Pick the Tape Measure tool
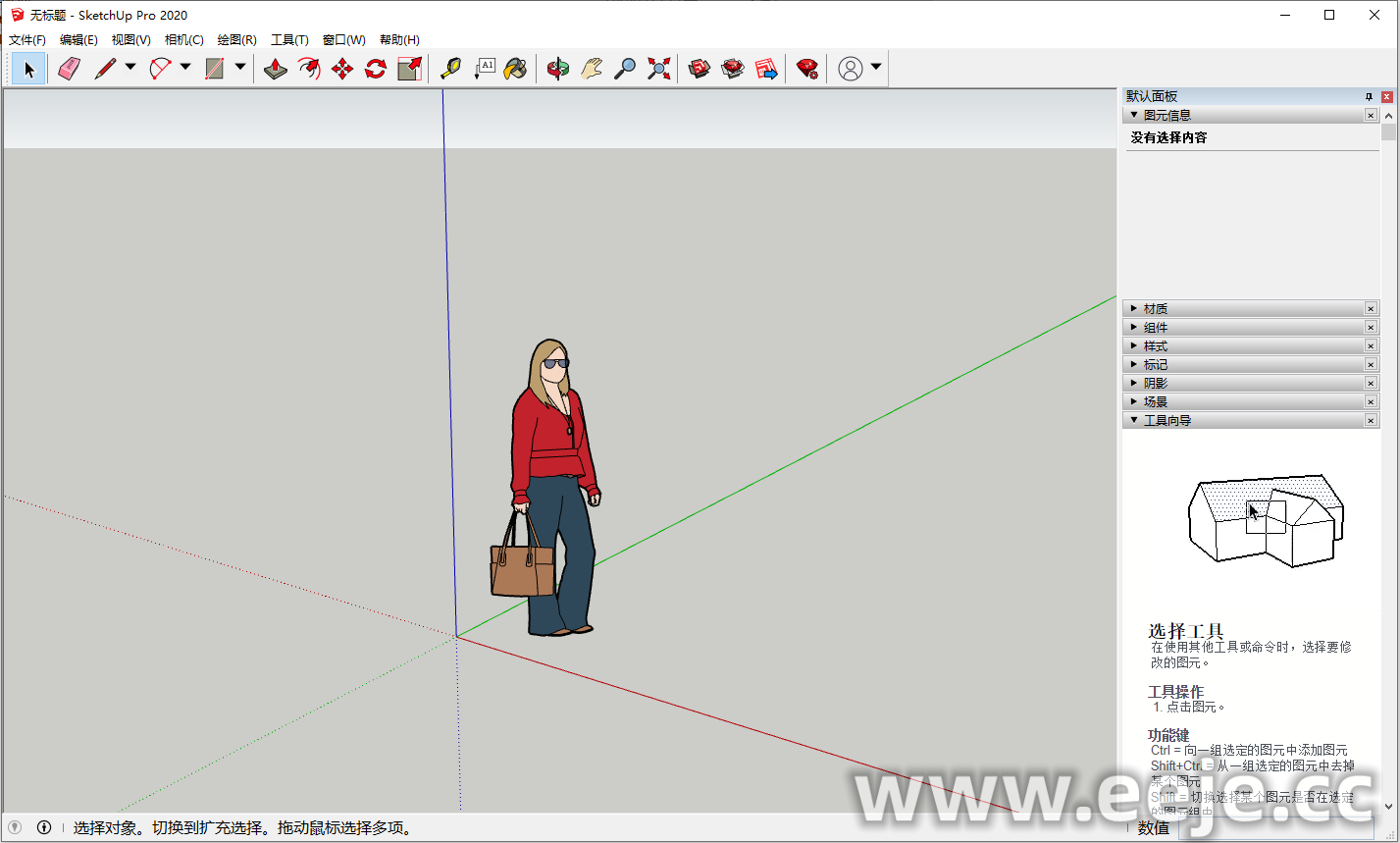 pyautogui.click(x=450, y=69)
